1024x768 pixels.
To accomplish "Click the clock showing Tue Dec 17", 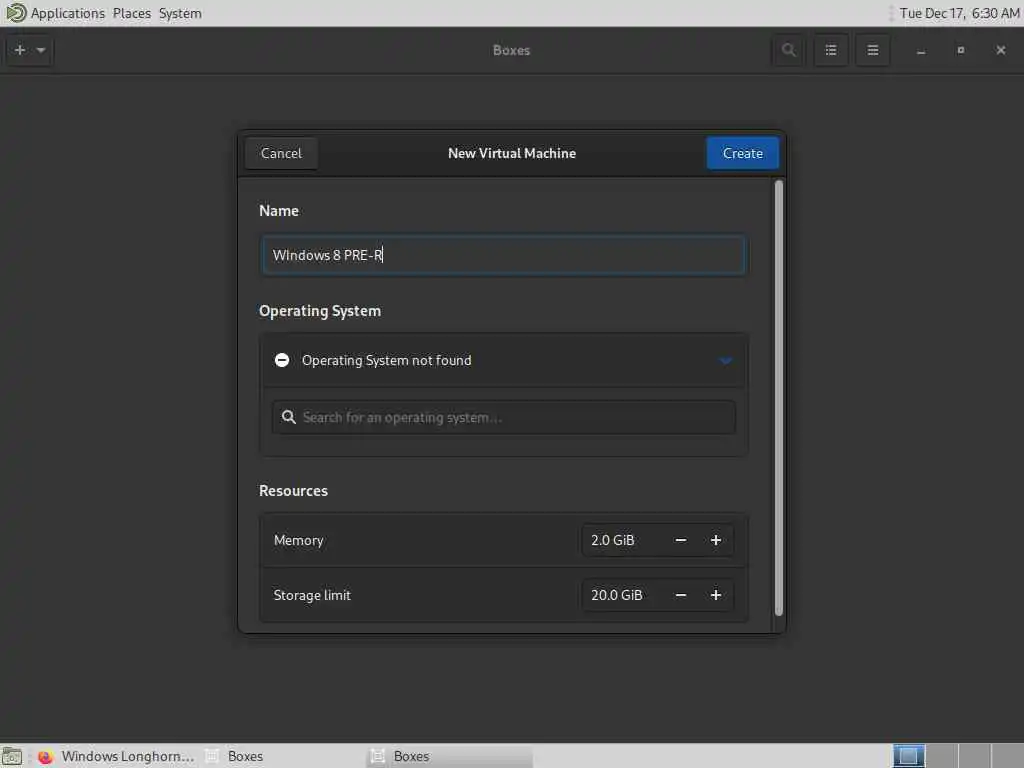I will tap(959, 13).
